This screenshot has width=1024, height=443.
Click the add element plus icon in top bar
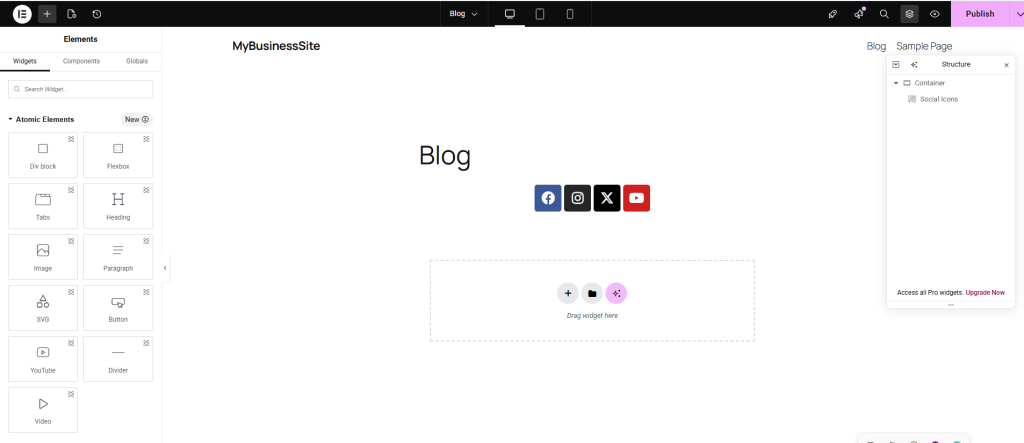(47, 14)
